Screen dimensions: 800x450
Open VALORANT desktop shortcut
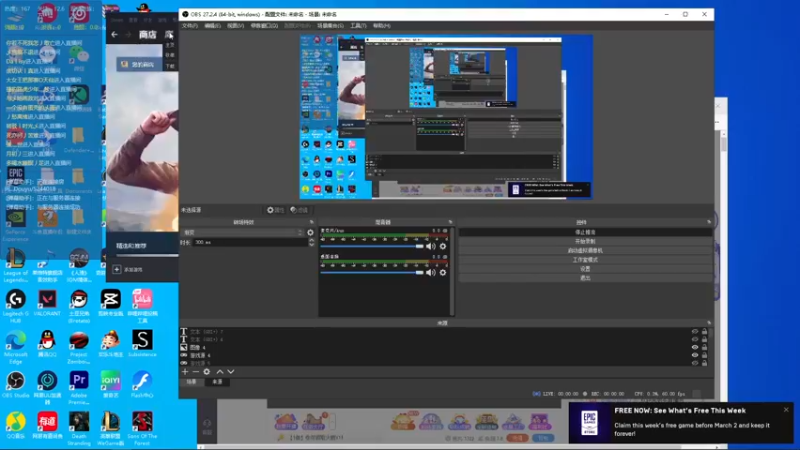pos(47,303)
